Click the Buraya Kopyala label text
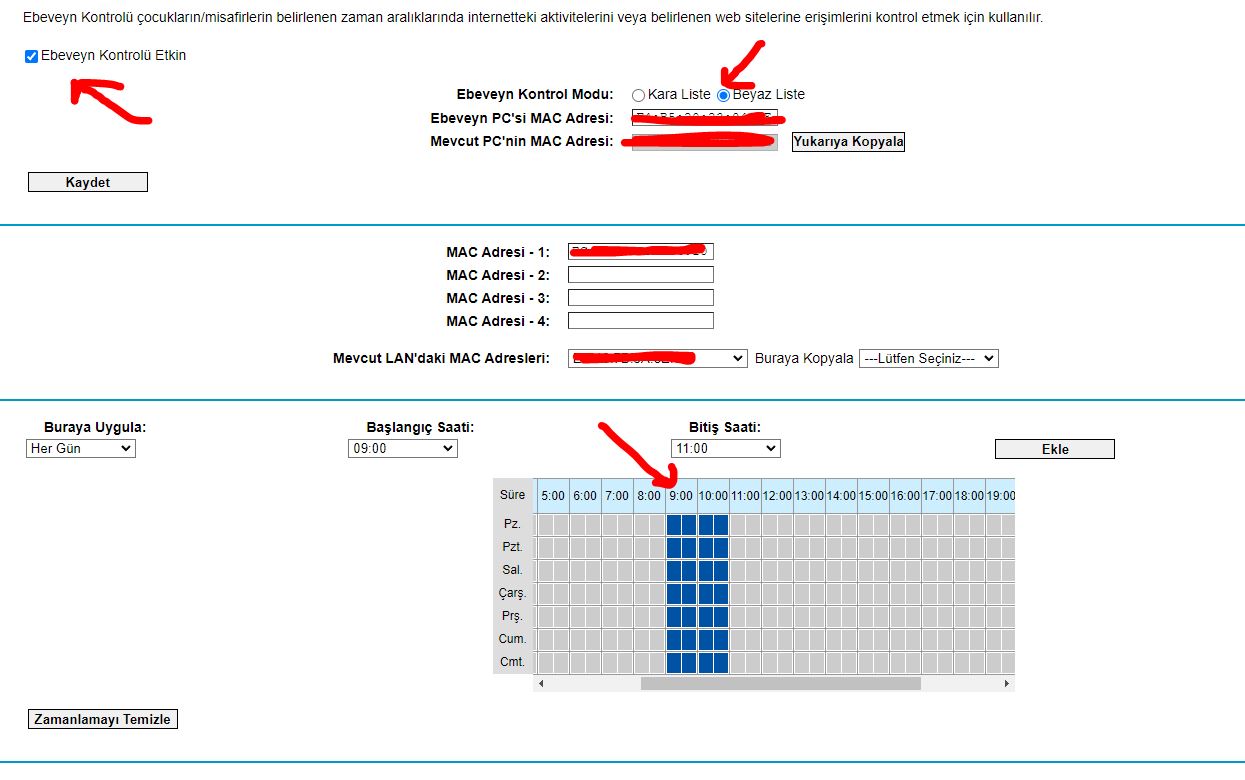Viewport: 1245px width, 780px height. [804, 358]
